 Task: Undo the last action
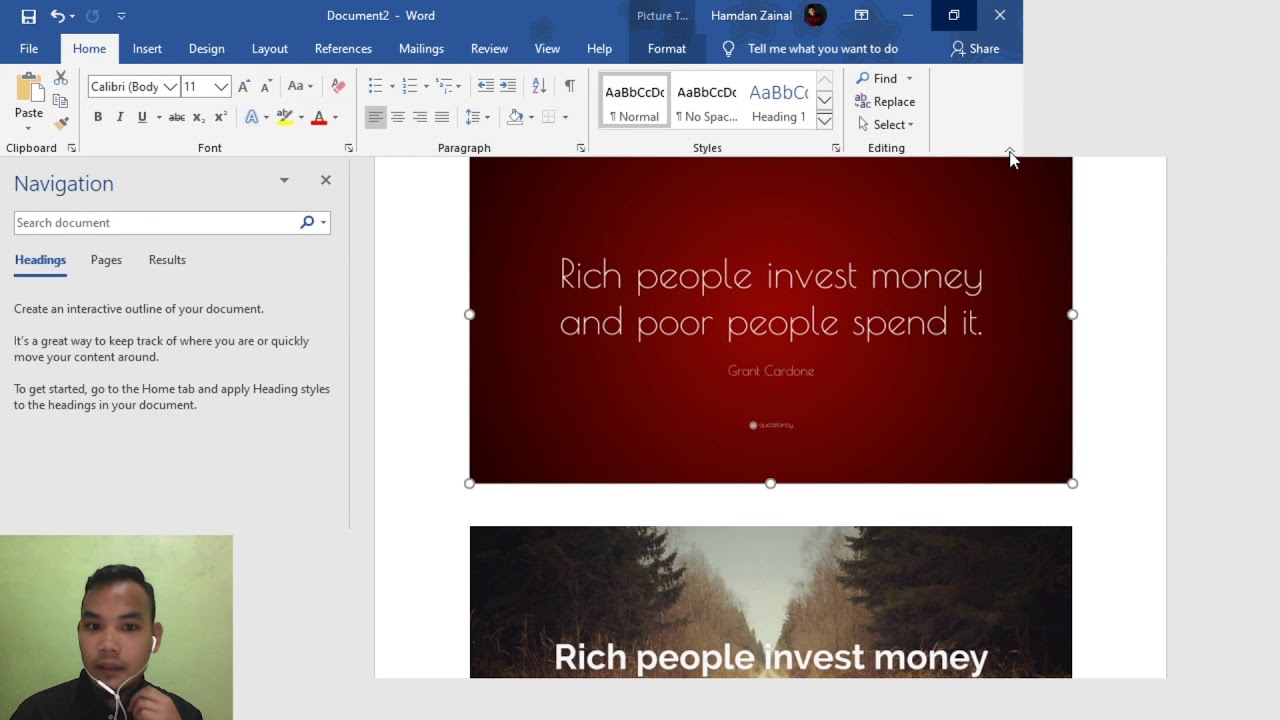coord(57,16)
